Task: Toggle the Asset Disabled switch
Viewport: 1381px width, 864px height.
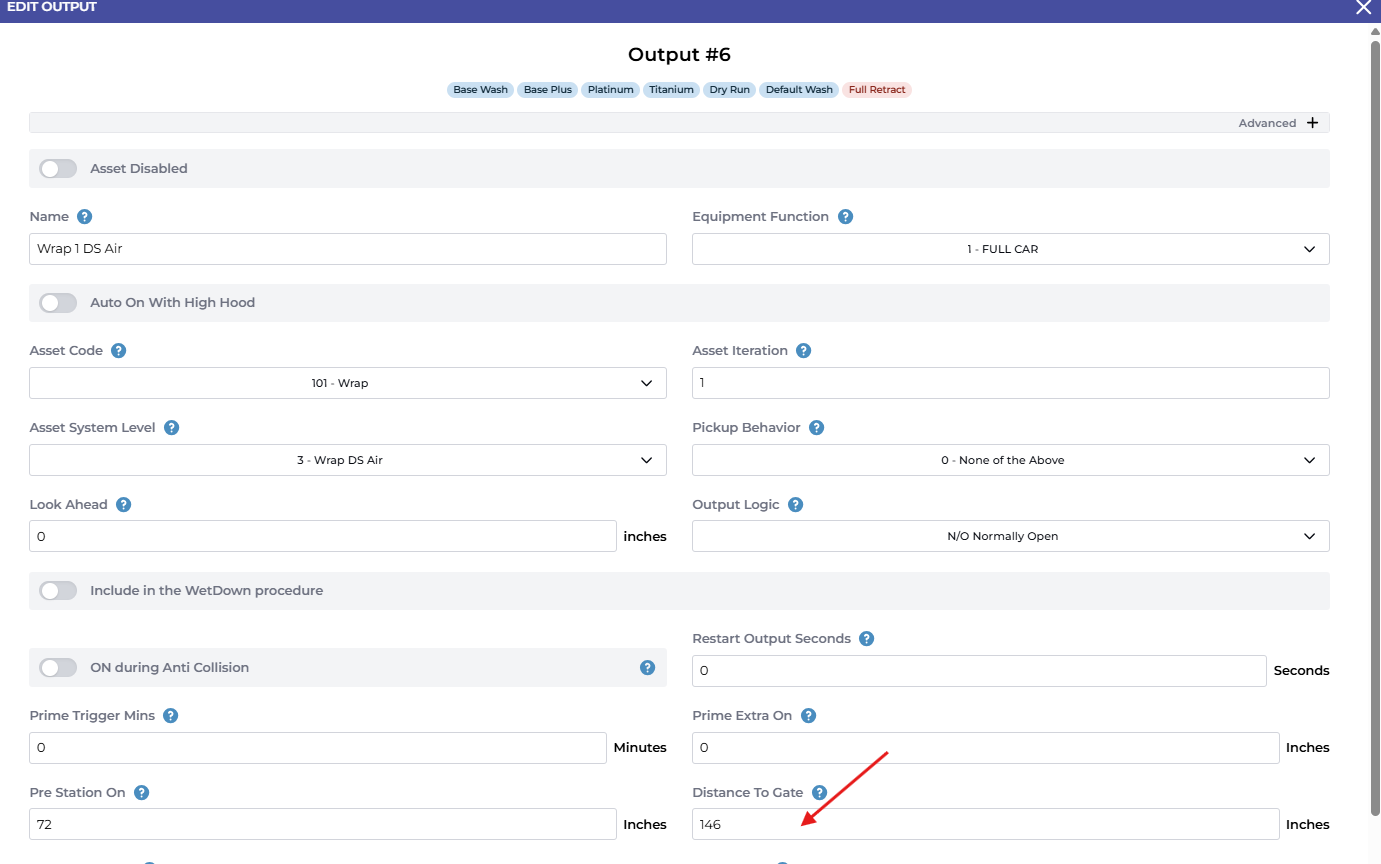Action: 58,169
